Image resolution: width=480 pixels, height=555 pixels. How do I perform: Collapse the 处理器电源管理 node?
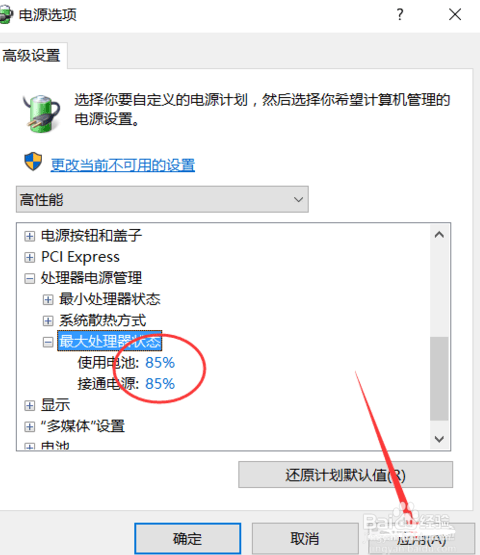point(30,279)
